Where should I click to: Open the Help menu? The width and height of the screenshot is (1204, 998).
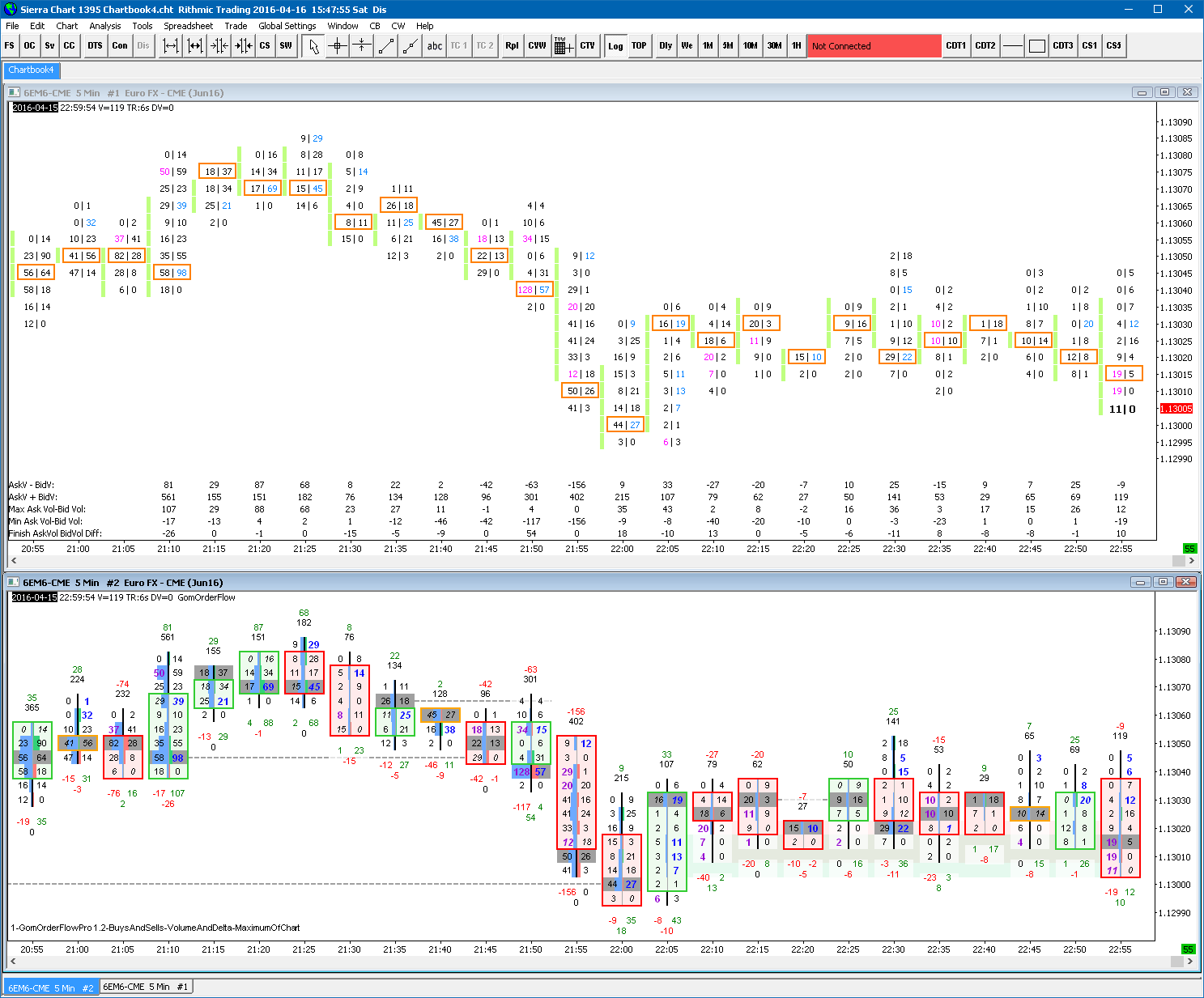pyautogui.click(x=424, y=26)
